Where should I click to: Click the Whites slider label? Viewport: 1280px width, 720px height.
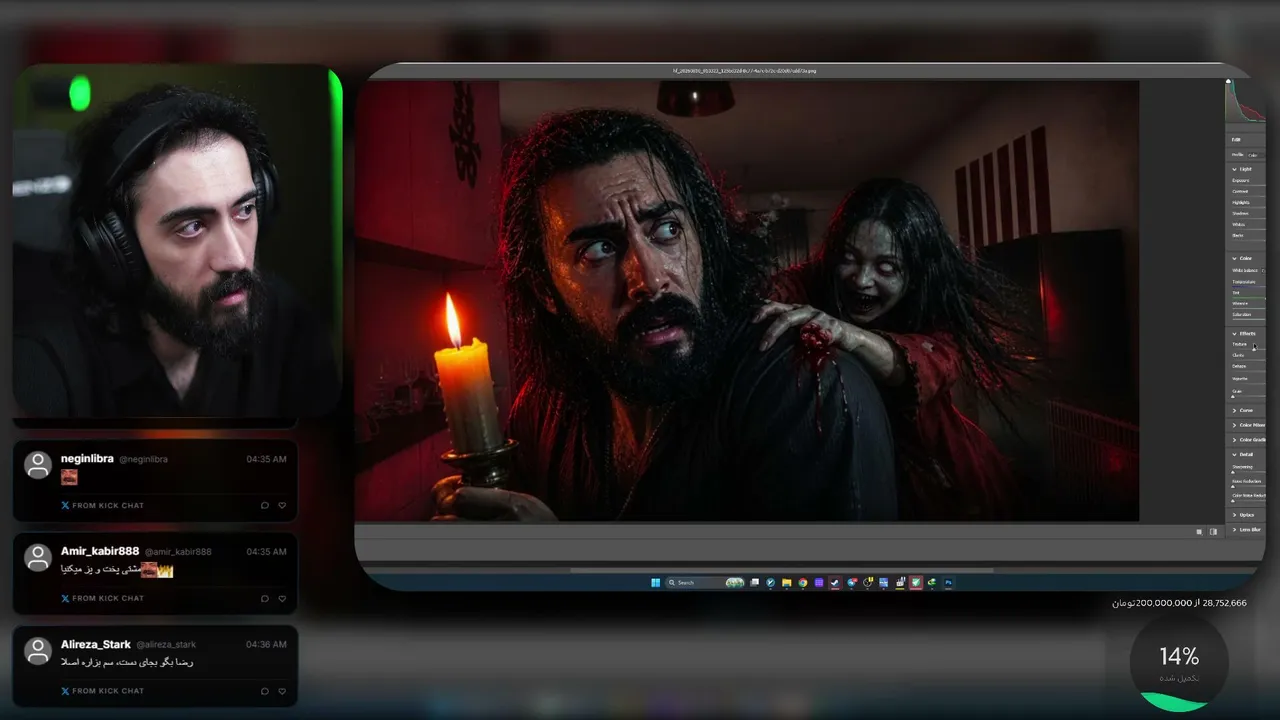click(x=1238, y=224)
